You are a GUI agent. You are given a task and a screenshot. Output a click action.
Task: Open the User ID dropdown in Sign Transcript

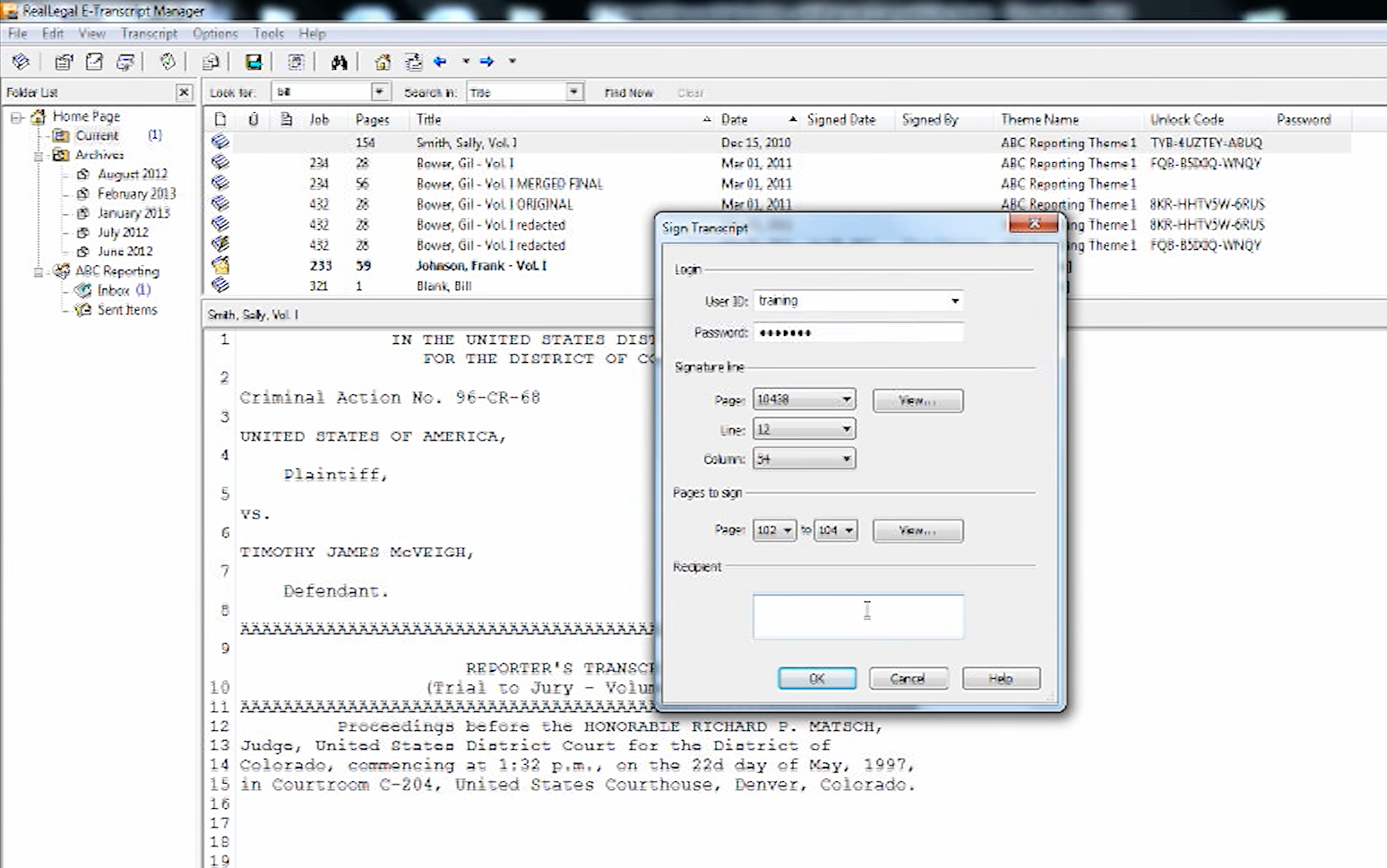(954, 301)
